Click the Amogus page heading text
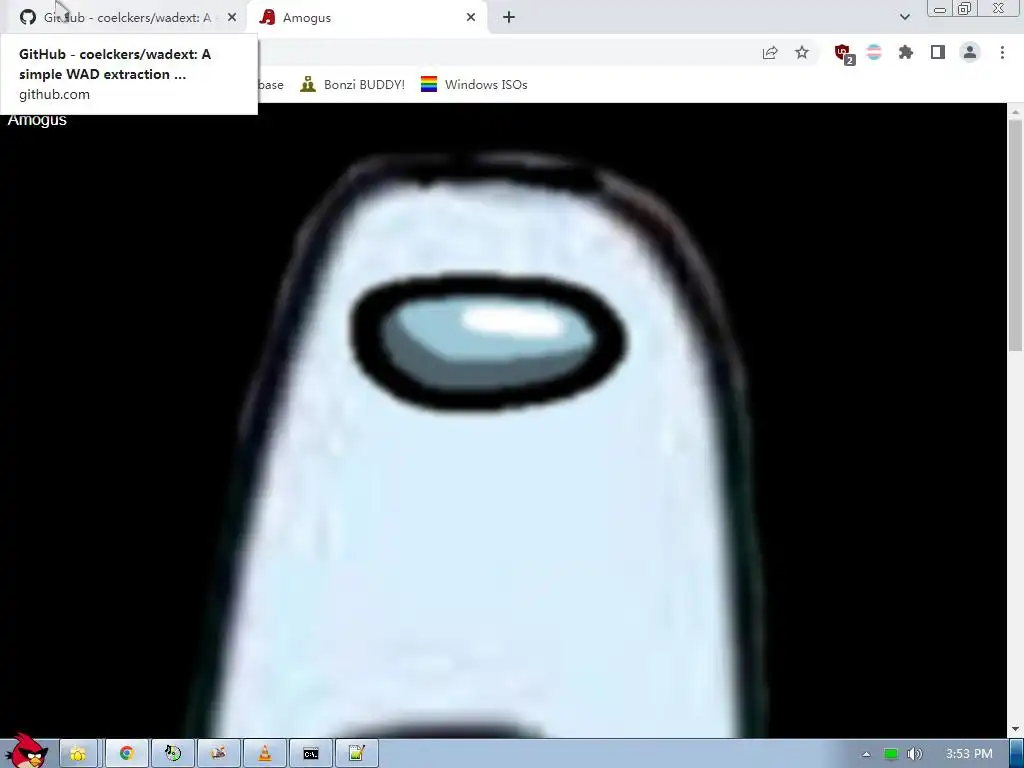1024x768 pixels. pyautogui.click(x=37, y=120)
